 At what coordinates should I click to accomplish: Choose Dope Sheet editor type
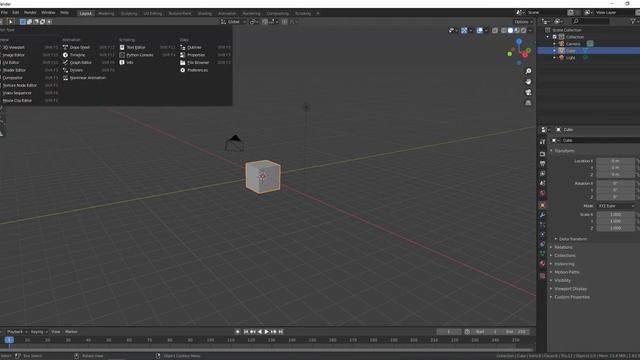click(x=80, y=47)
